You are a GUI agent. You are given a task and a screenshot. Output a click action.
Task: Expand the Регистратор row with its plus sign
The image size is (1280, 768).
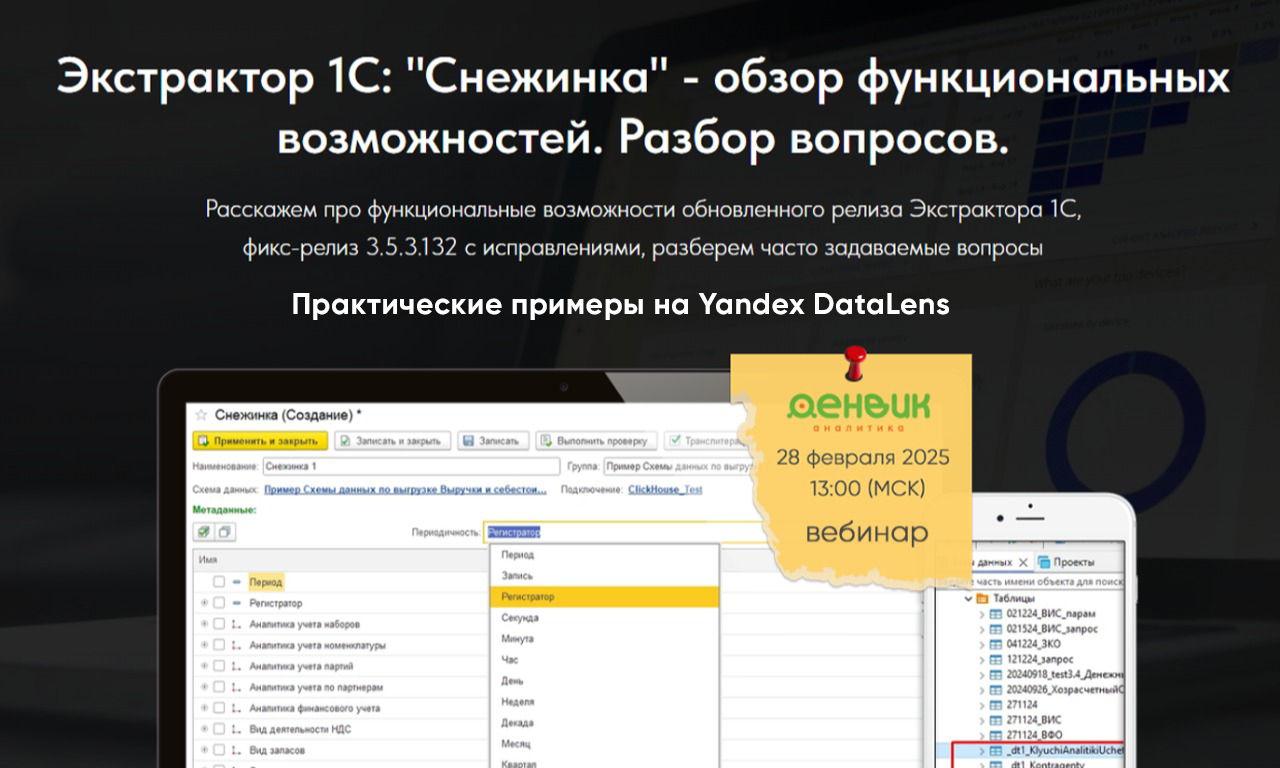(204, 603)
